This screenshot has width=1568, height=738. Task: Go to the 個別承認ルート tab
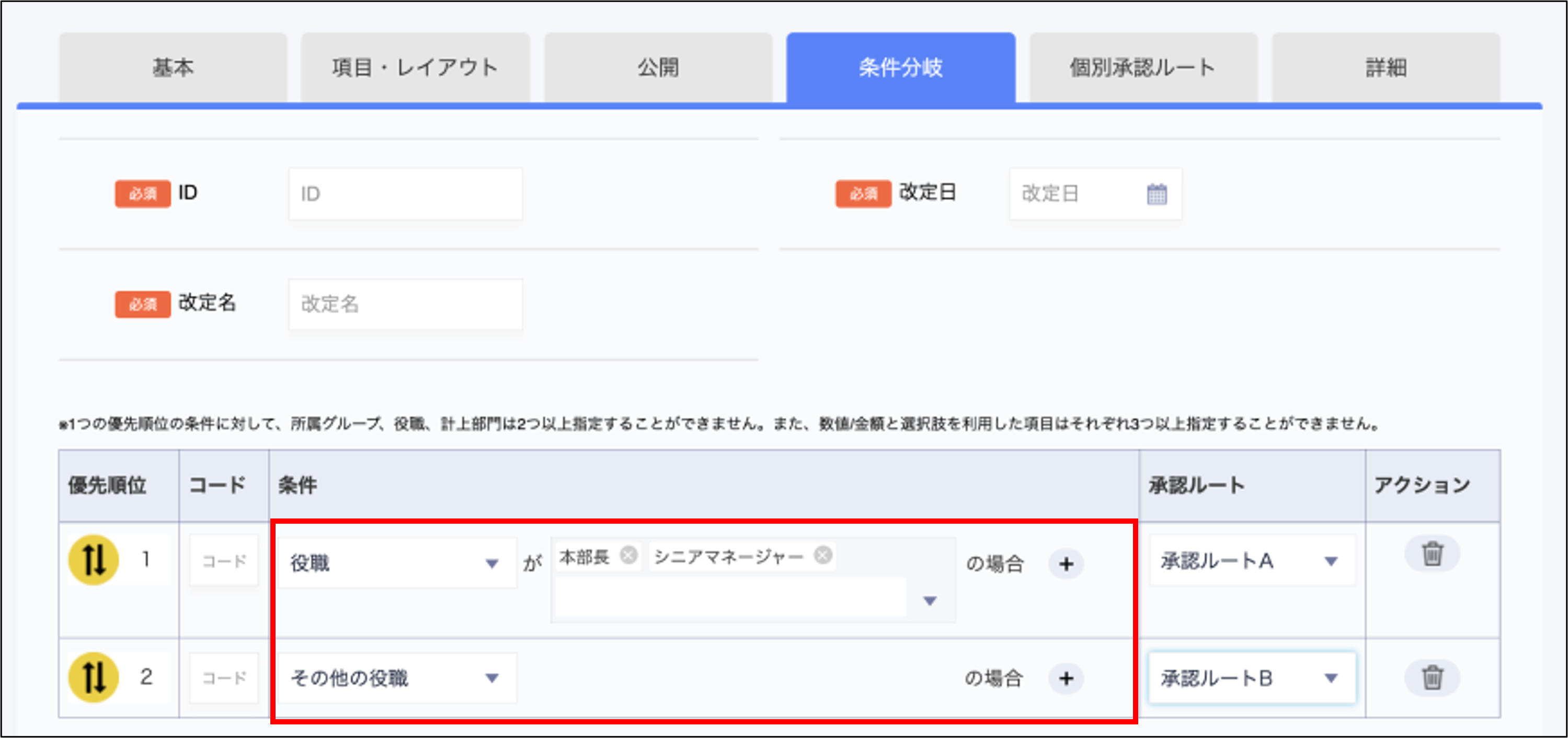point(1142,67)
